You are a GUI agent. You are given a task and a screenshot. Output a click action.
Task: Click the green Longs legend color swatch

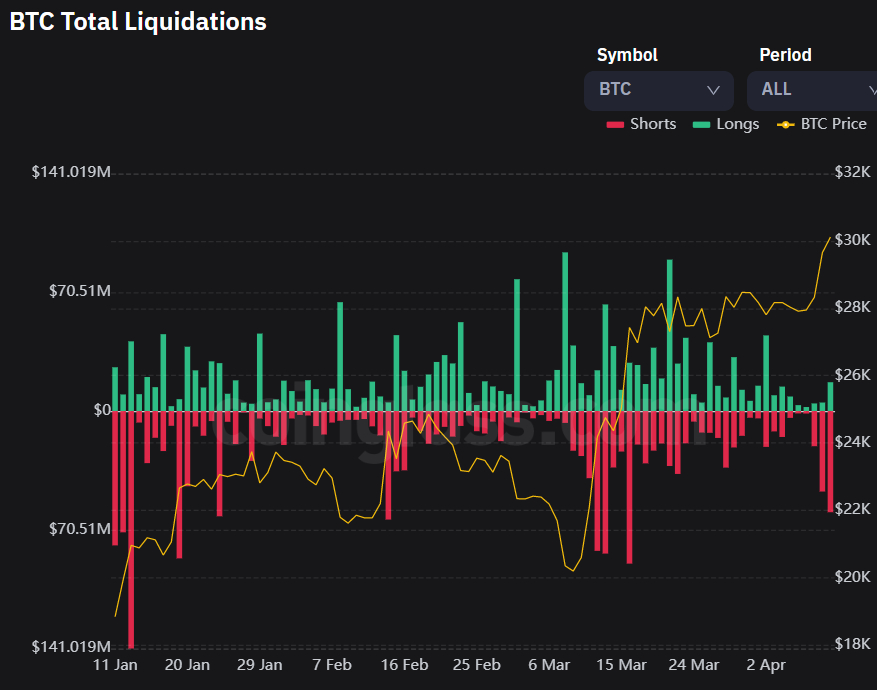tap(702, 124)
